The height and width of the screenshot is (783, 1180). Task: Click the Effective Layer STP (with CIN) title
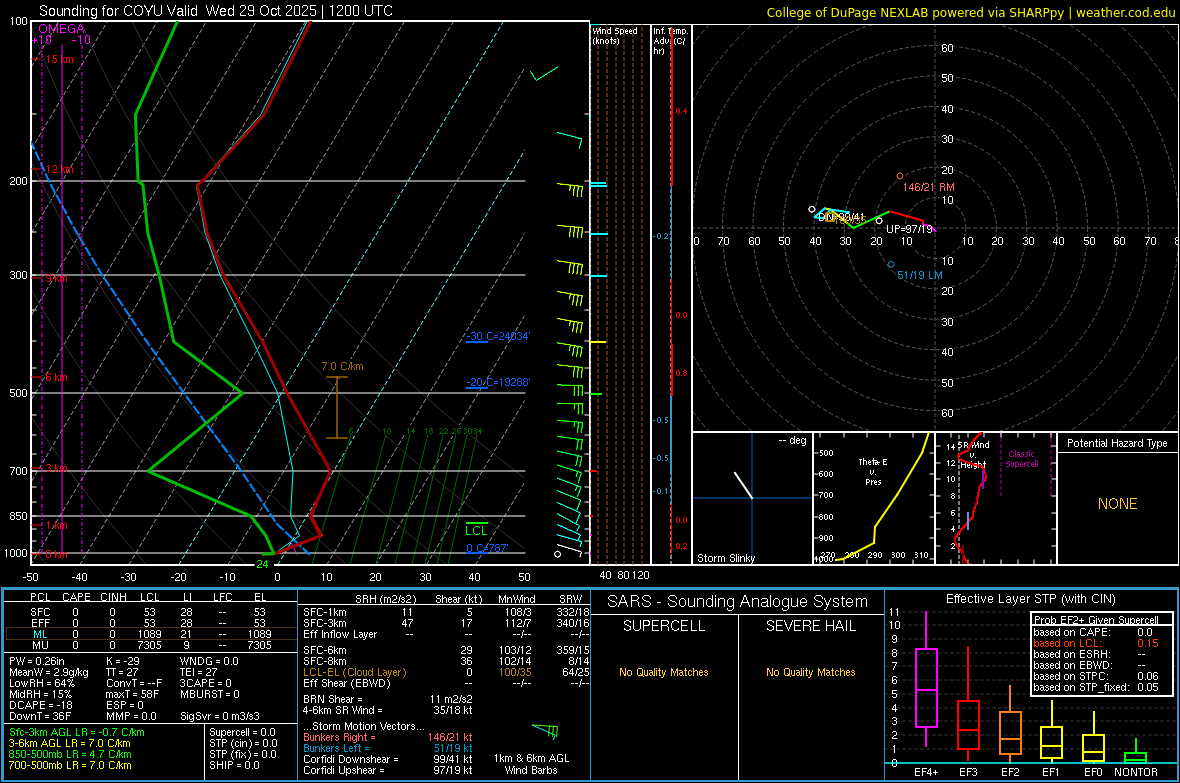tap(1030, 599)
